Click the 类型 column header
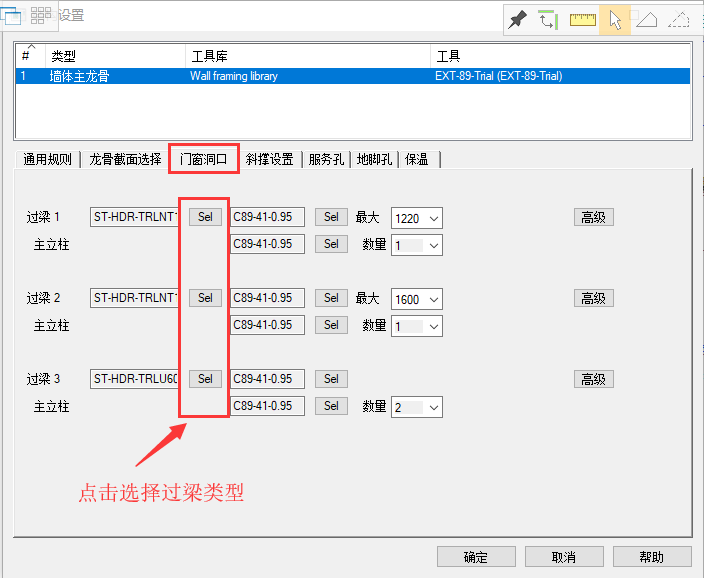704x578 pixels. coord(115,56)
